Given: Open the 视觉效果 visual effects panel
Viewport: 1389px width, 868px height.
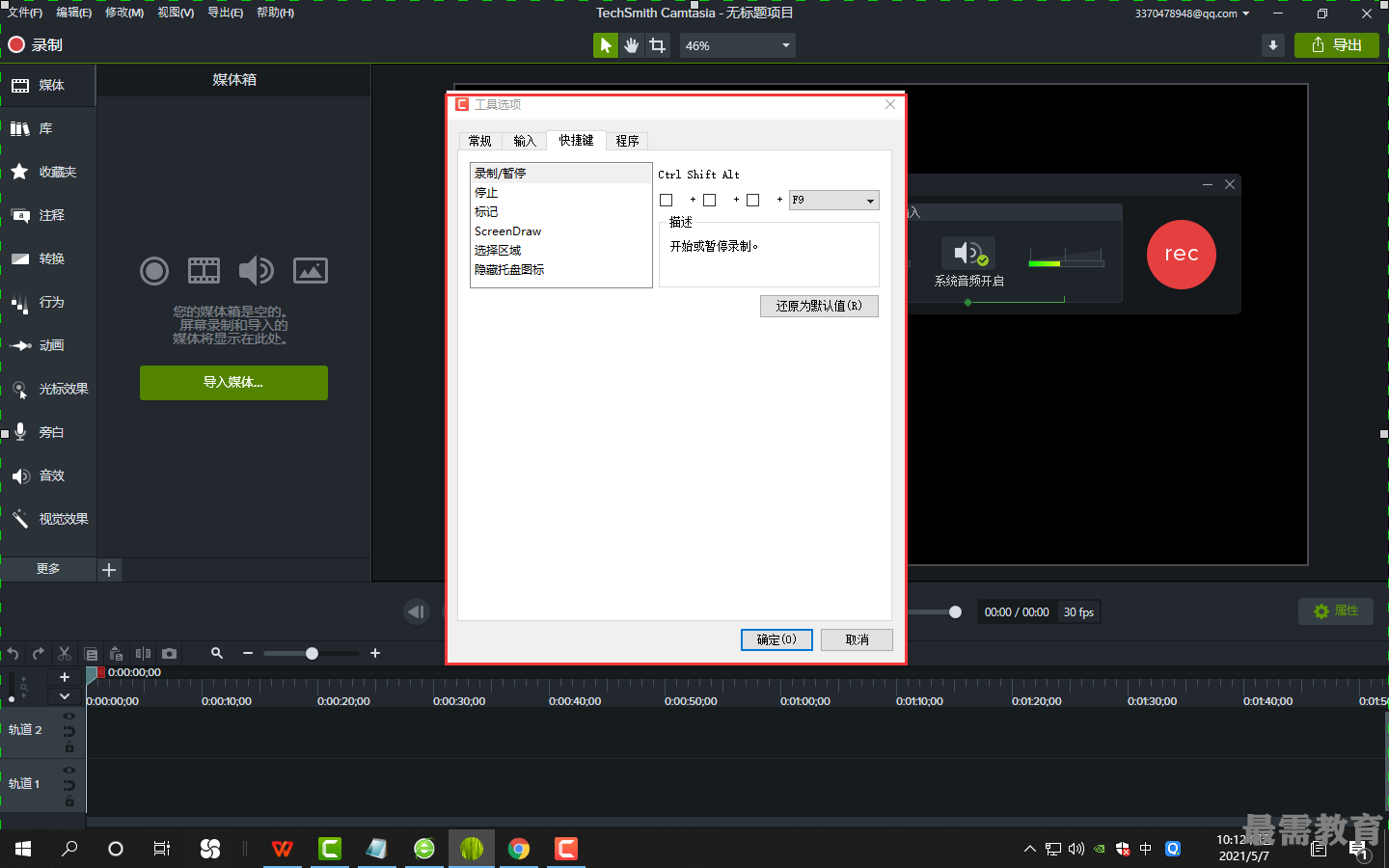Looking at the screenshot, I should (48, 519).
